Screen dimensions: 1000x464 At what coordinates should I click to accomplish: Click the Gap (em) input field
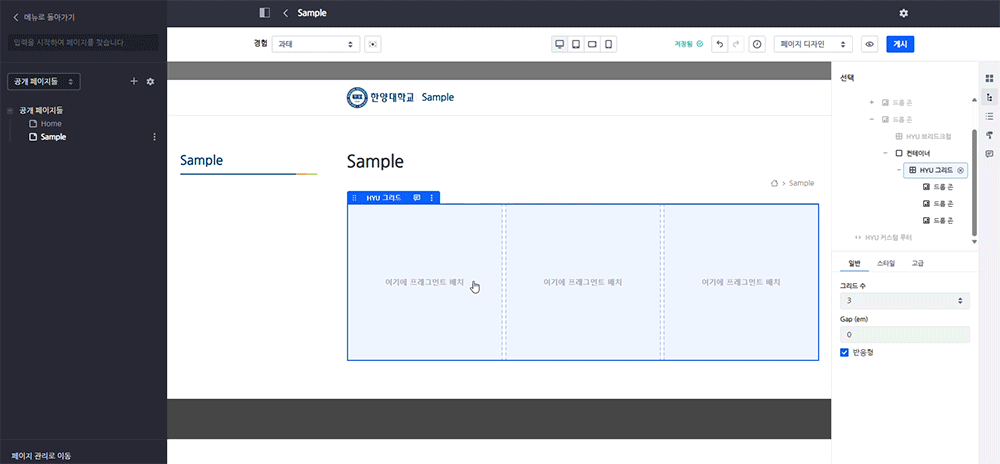click(905, 334)
